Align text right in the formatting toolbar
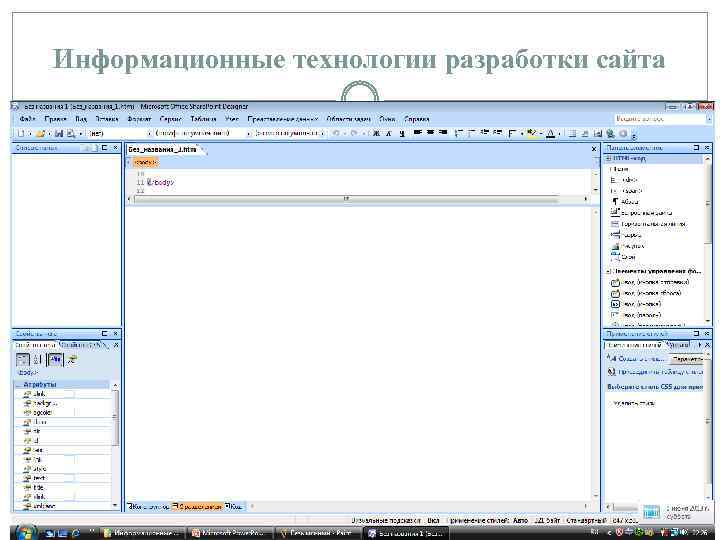 click(443, 133)
